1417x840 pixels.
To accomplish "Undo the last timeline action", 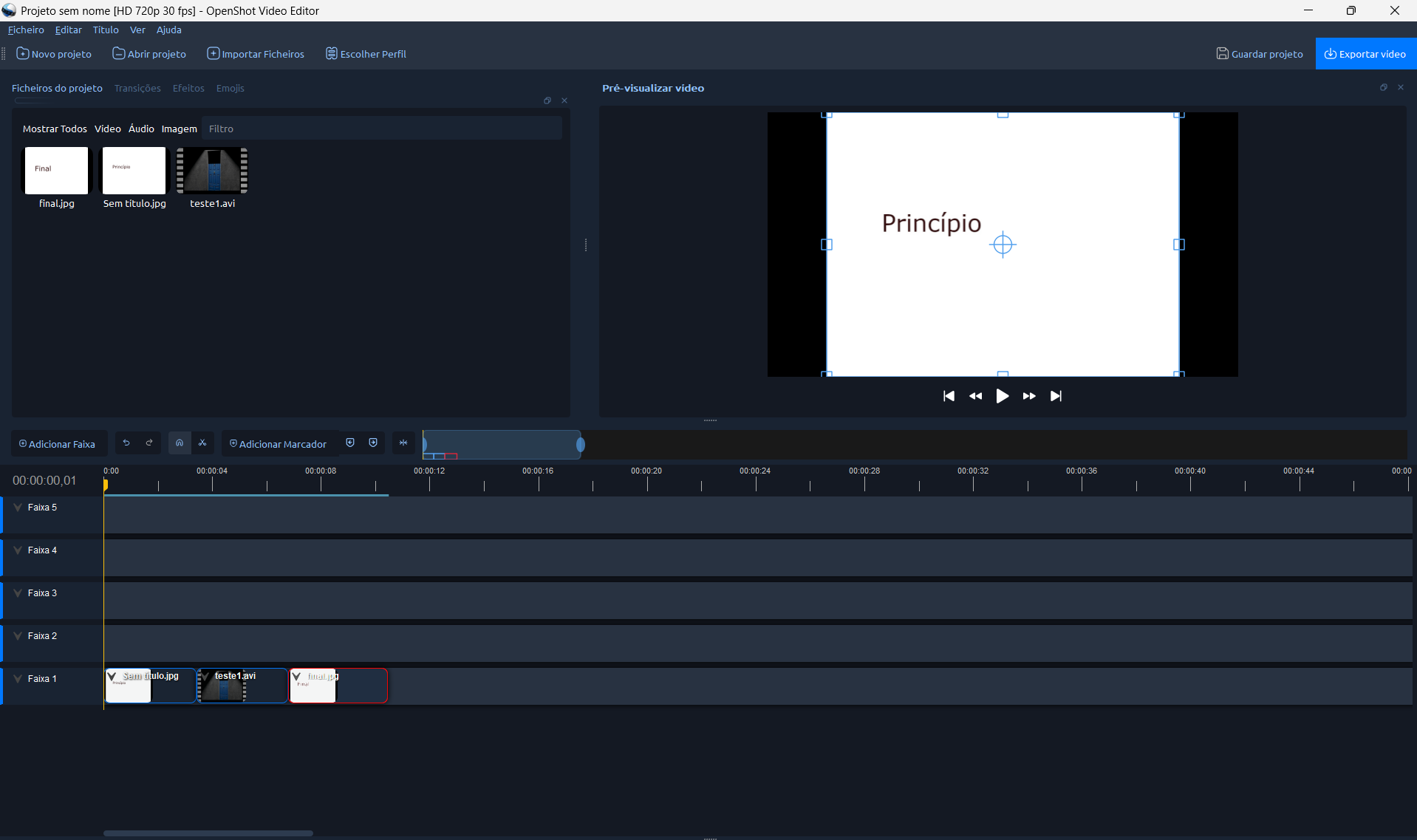I will (126, 443).
